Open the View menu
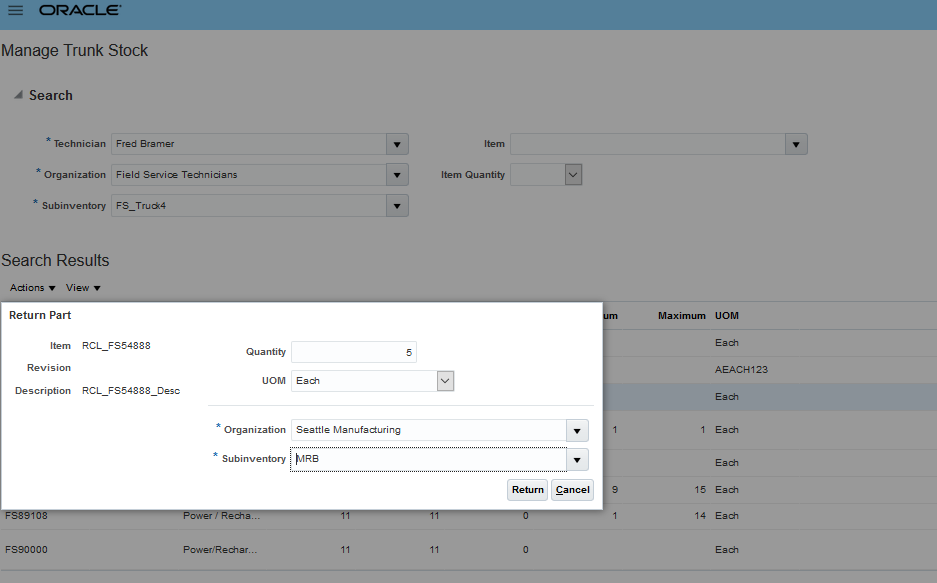Image resolution: width=937 pixels, height=583 pixels. point(83,288)
